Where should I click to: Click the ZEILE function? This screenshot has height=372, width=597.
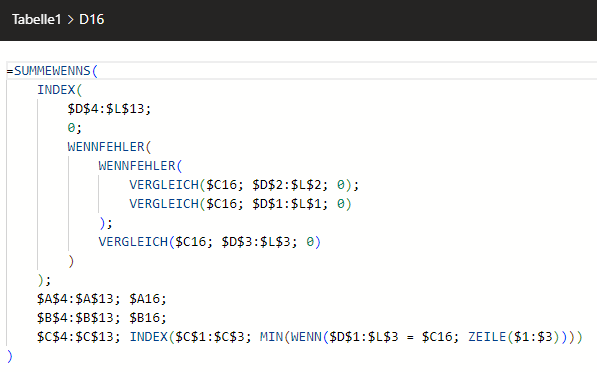(487, 337)
